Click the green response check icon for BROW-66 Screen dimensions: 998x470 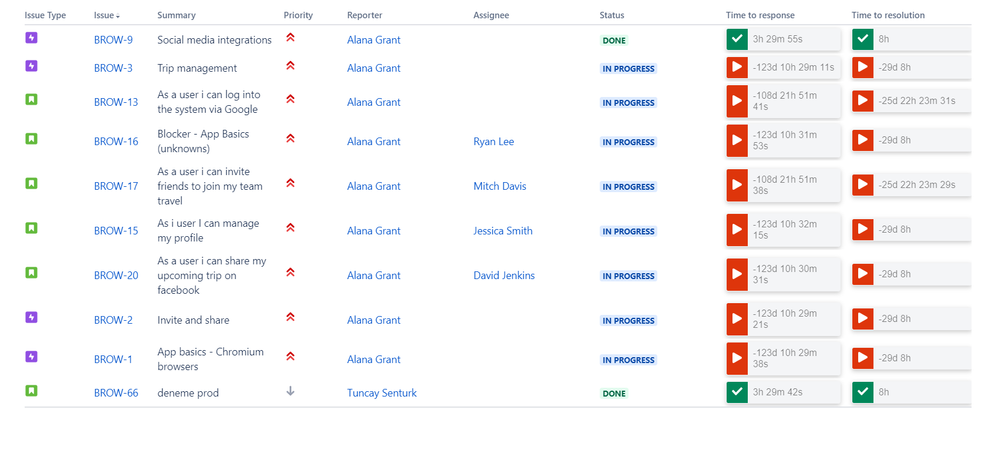point(737,392)
